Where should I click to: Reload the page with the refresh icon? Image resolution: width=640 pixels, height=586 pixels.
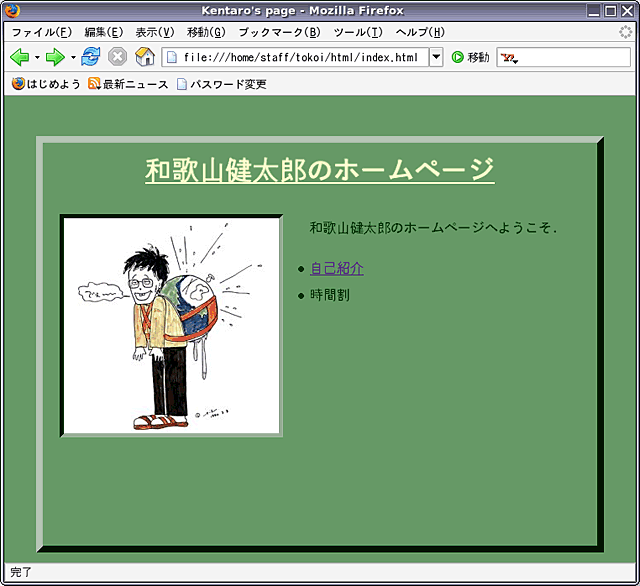pyautogui.click(x=91, y=57)
